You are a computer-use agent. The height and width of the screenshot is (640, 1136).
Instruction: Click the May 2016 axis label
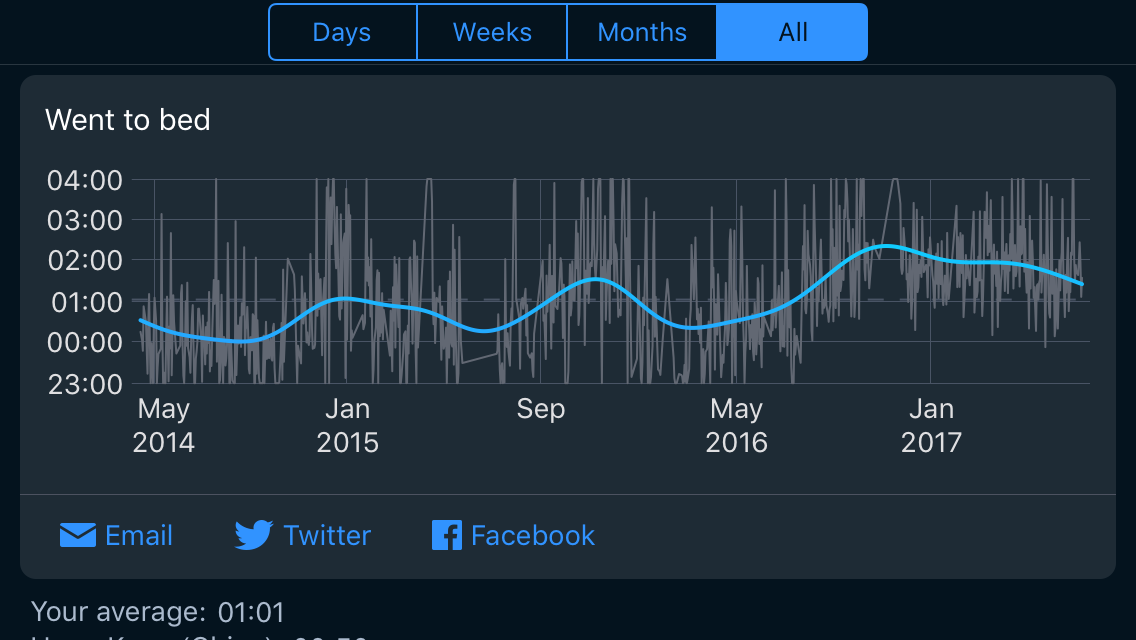click(737, 425)
